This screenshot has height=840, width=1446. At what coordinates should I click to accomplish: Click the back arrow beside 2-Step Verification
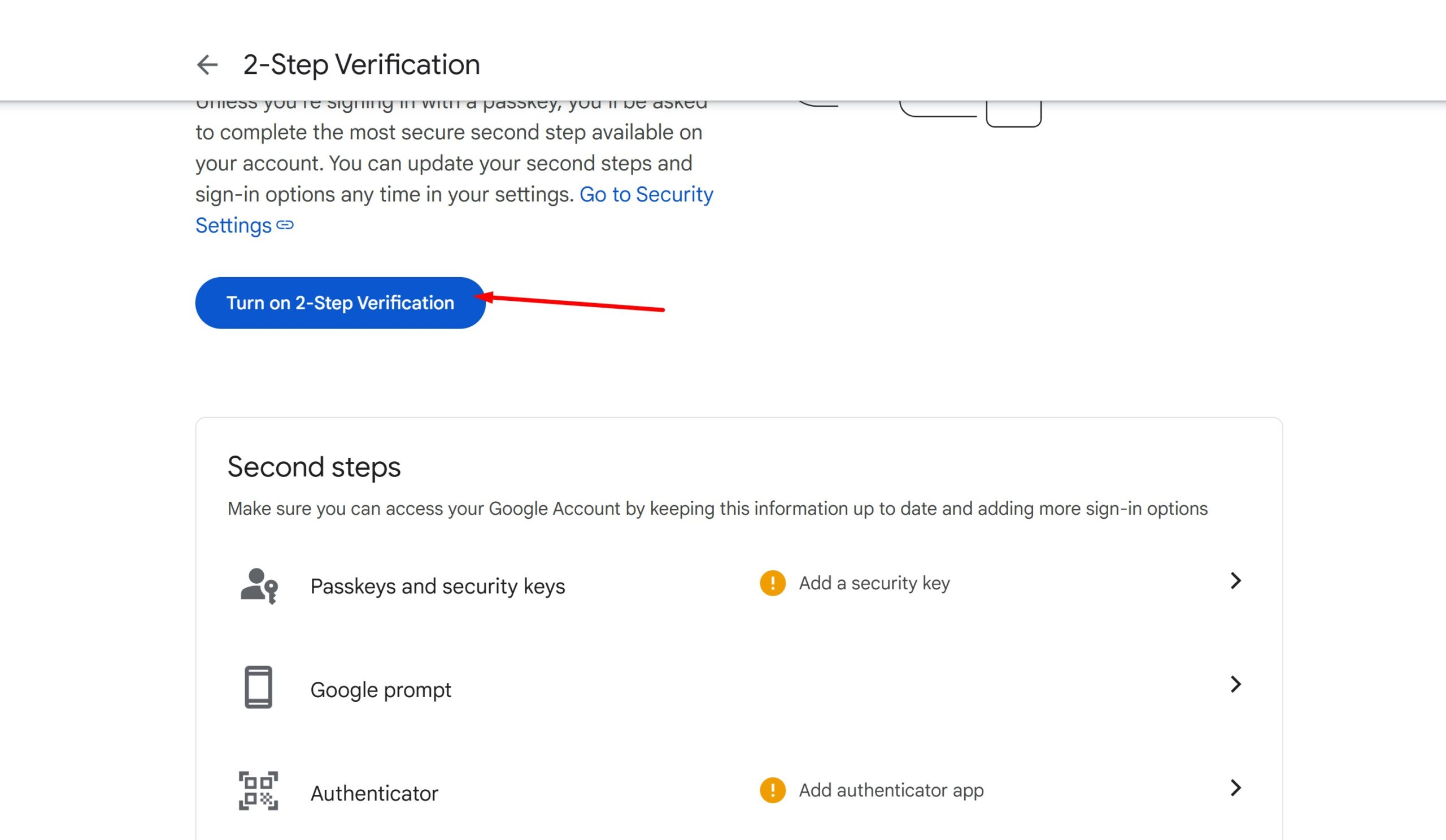(207, 65)
